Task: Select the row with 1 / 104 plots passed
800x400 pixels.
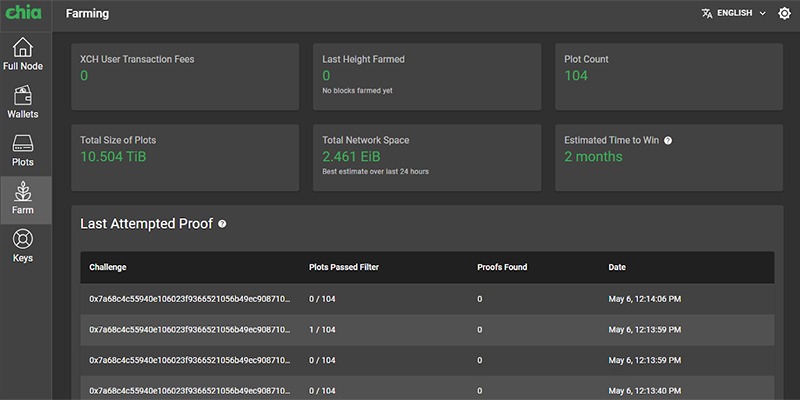Action: 427,330
